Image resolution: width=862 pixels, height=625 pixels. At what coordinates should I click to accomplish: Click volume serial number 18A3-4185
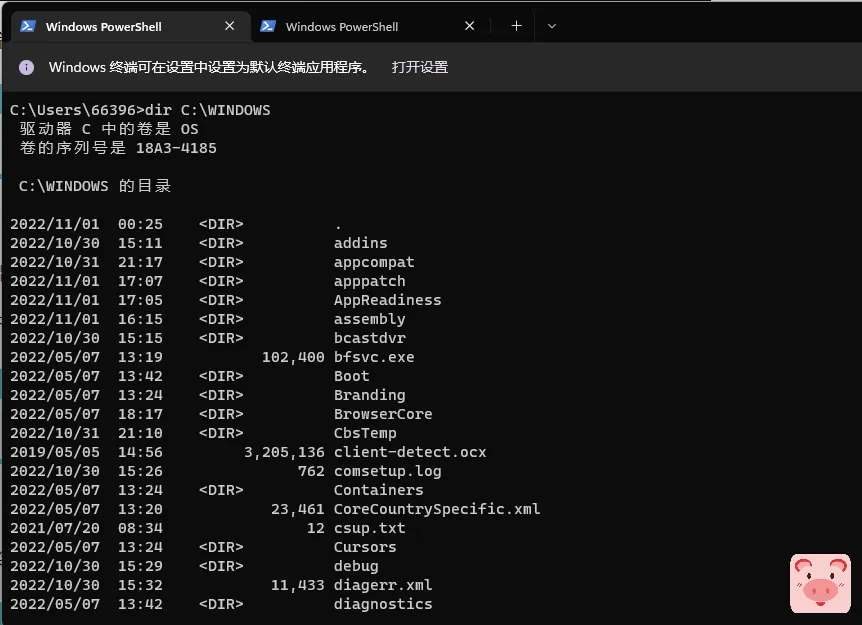[176, 148]
